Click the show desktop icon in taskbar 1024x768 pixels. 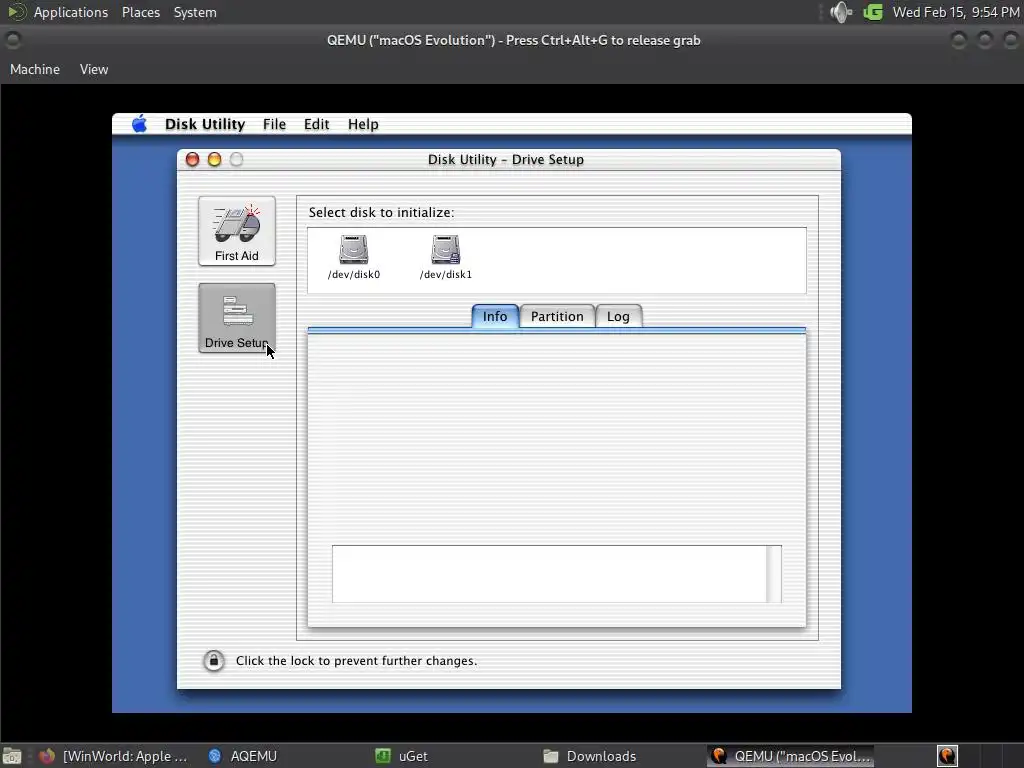(x=12, y=756)
